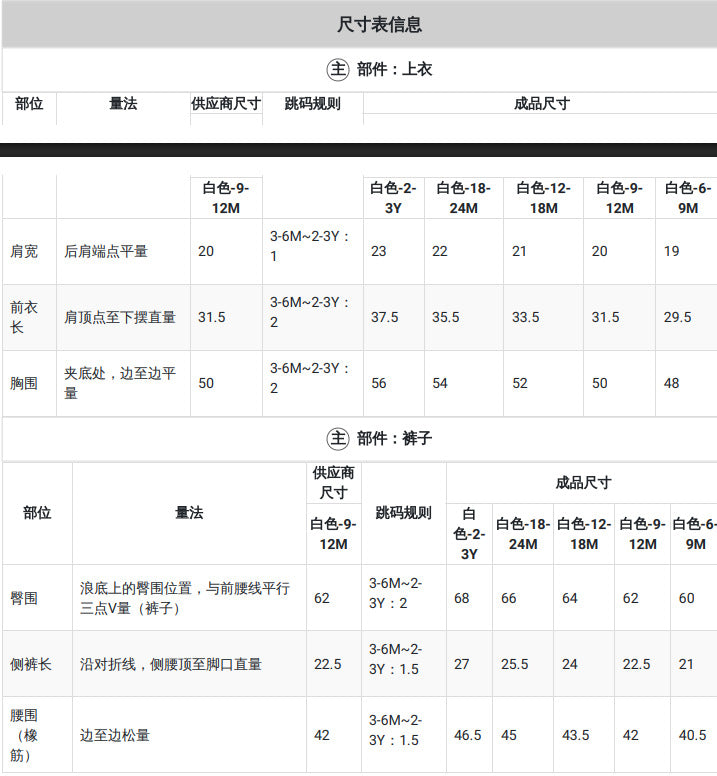Click the 主 icon beside 部件：上衣
The height and width of the screenshot is (776, 717).
[x=338, y=69]
